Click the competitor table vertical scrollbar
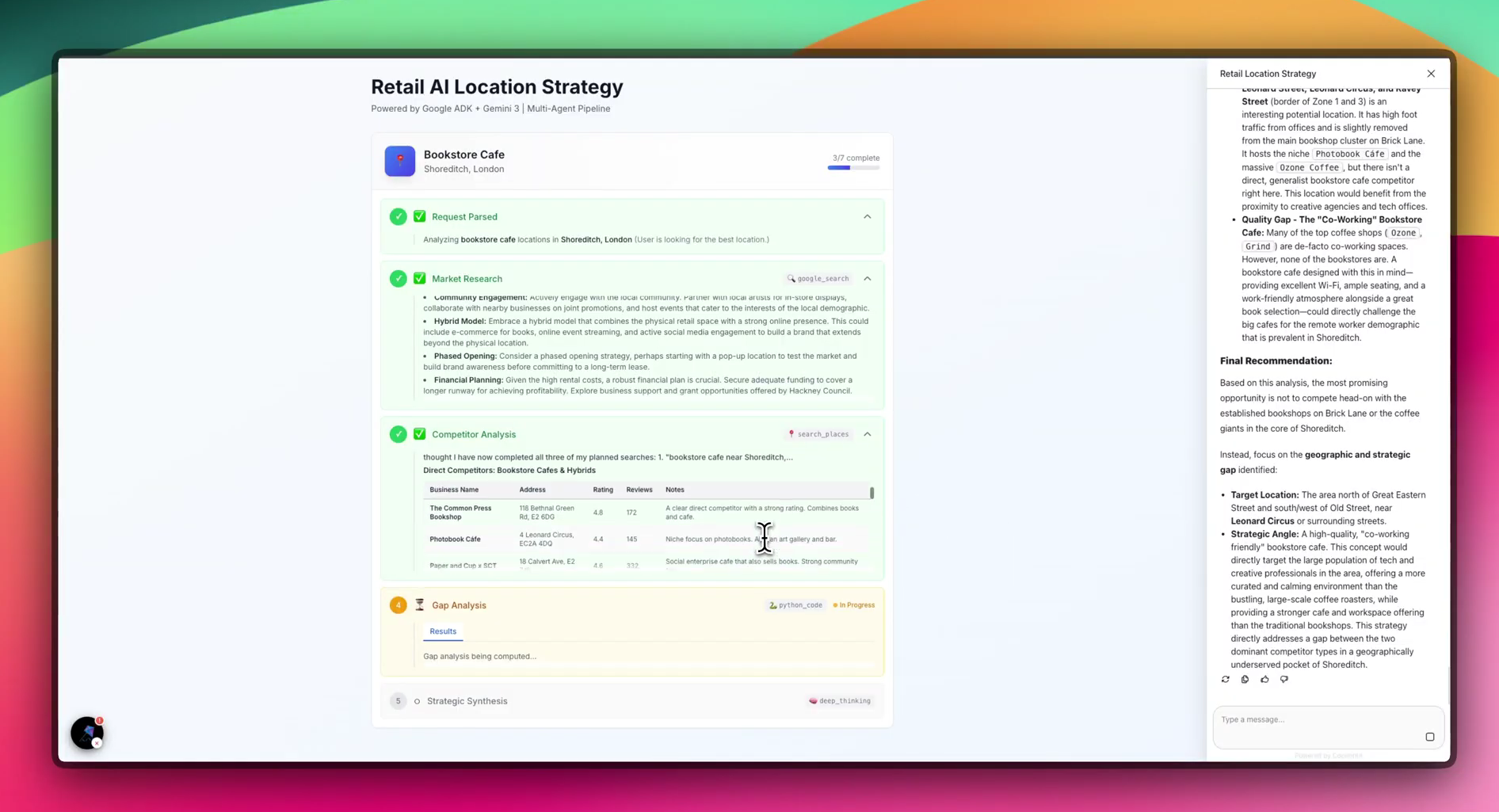This screenshot has width=1499, height=812. (x=872, y=493)
